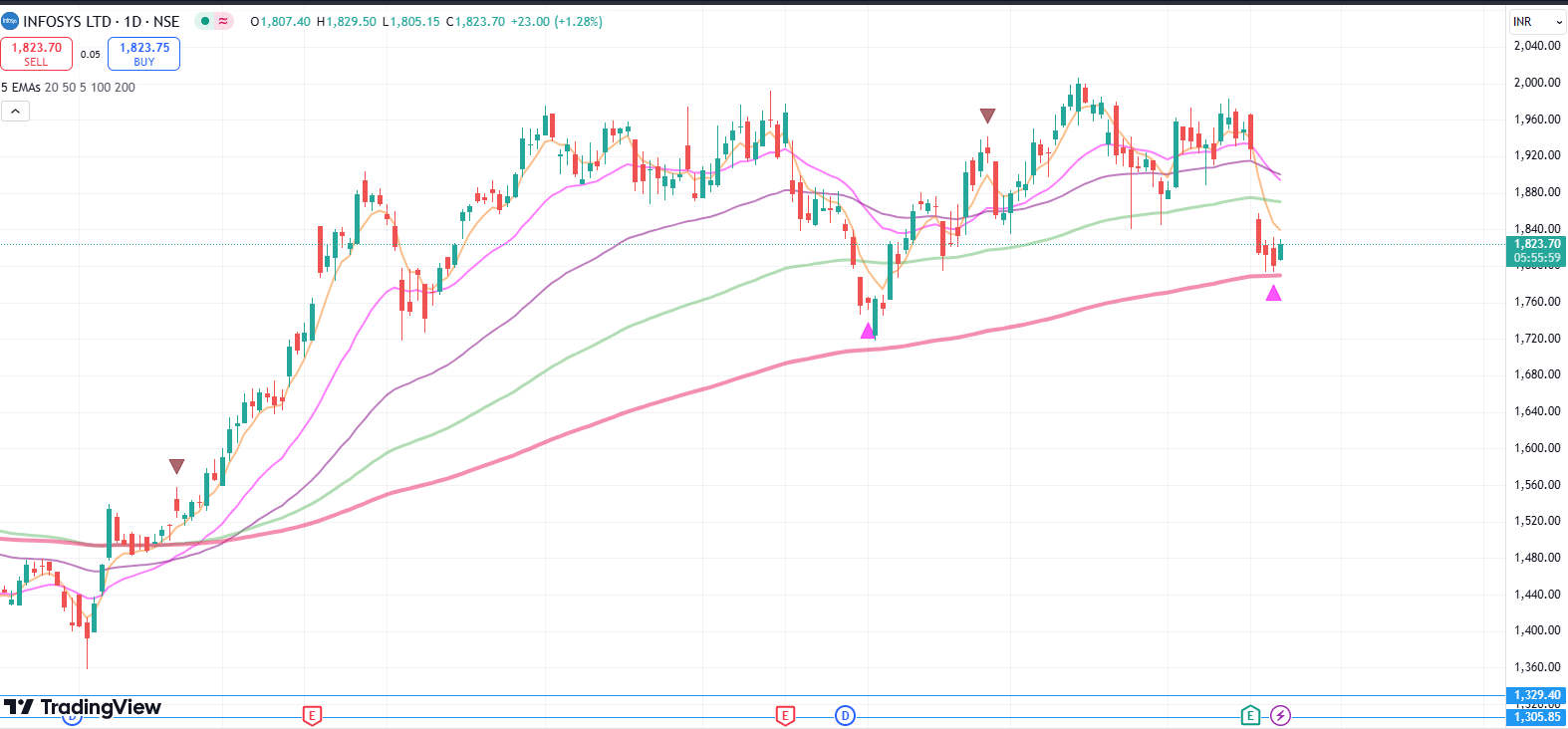Click the green earnings E marker
The image size is (1568, 729).
coord(1250,715)
